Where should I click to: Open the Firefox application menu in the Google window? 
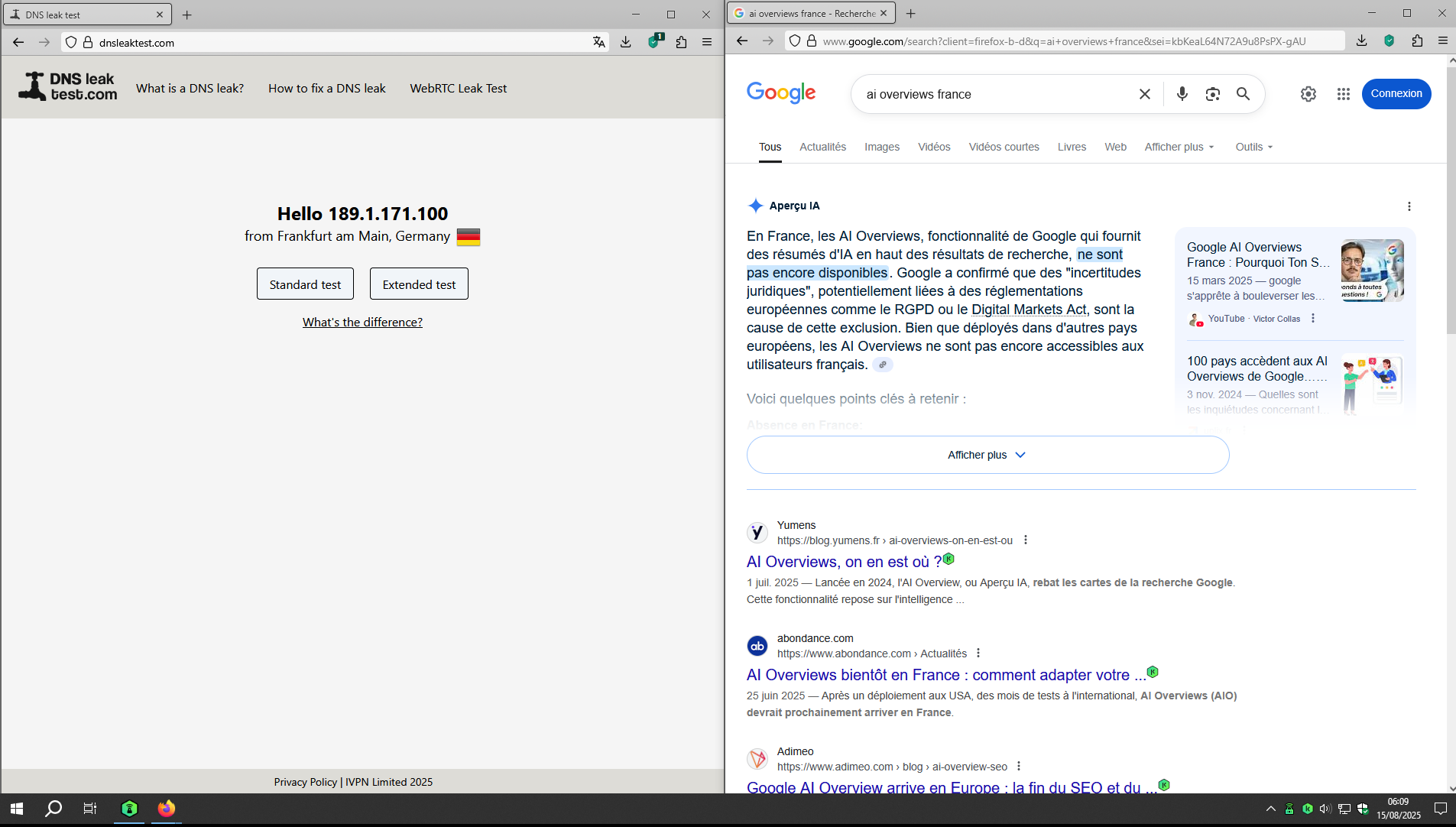click(1443, 41)
